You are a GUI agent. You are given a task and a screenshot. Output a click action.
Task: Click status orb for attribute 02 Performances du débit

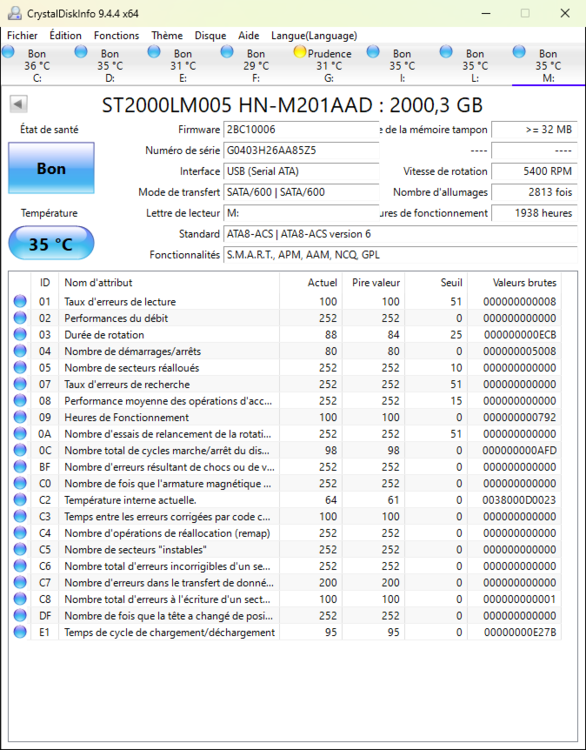(x=20, y=318)
